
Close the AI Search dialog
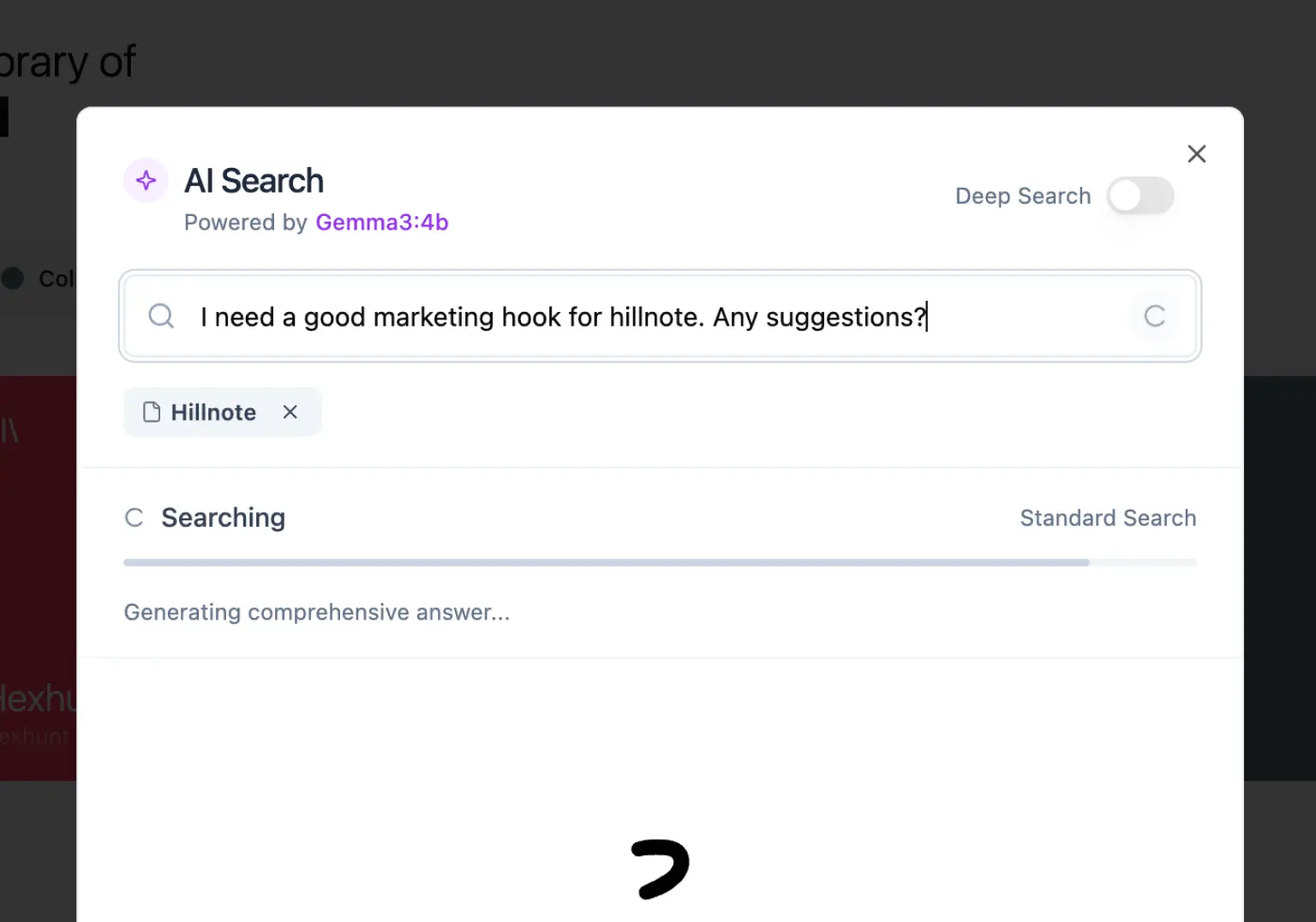(1196, 154)
